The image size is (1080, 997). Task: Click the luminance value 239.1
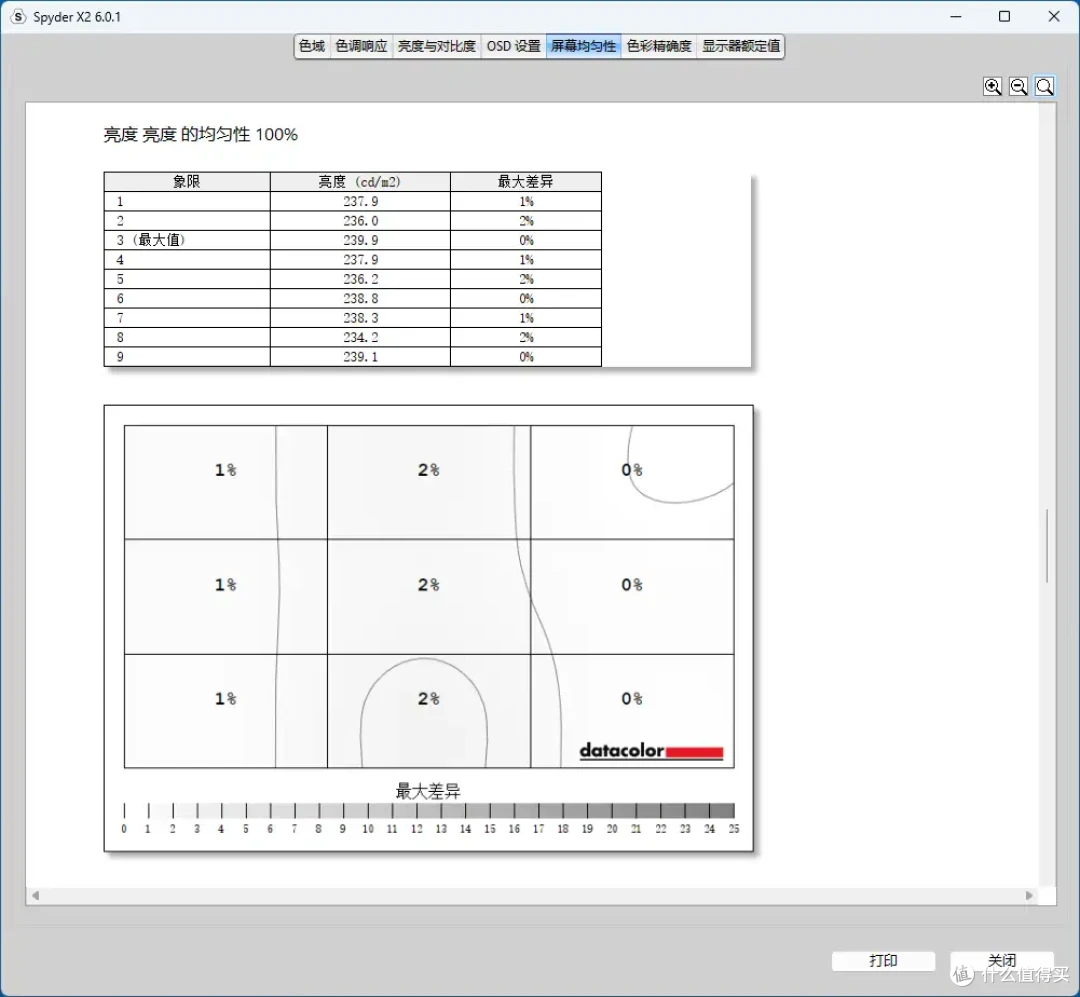pos(361,357)
